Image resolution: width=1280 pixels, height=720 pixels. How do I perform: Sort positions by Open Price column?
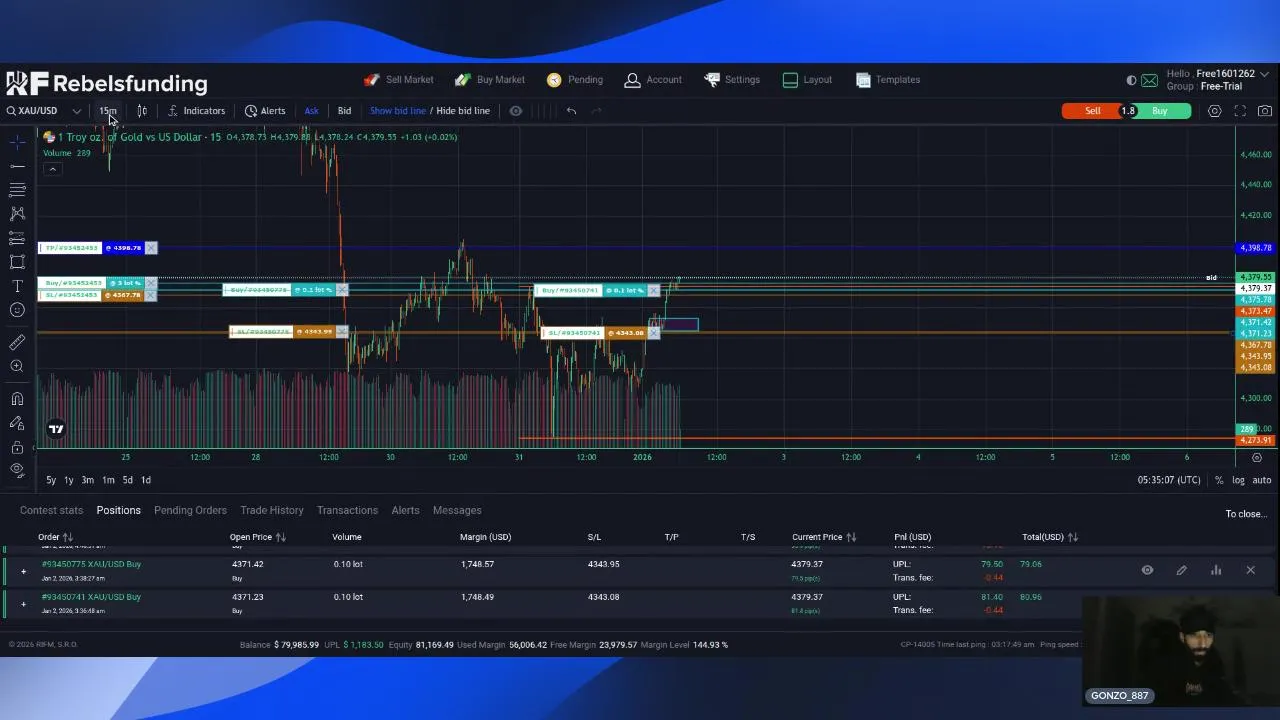[258, 537]
